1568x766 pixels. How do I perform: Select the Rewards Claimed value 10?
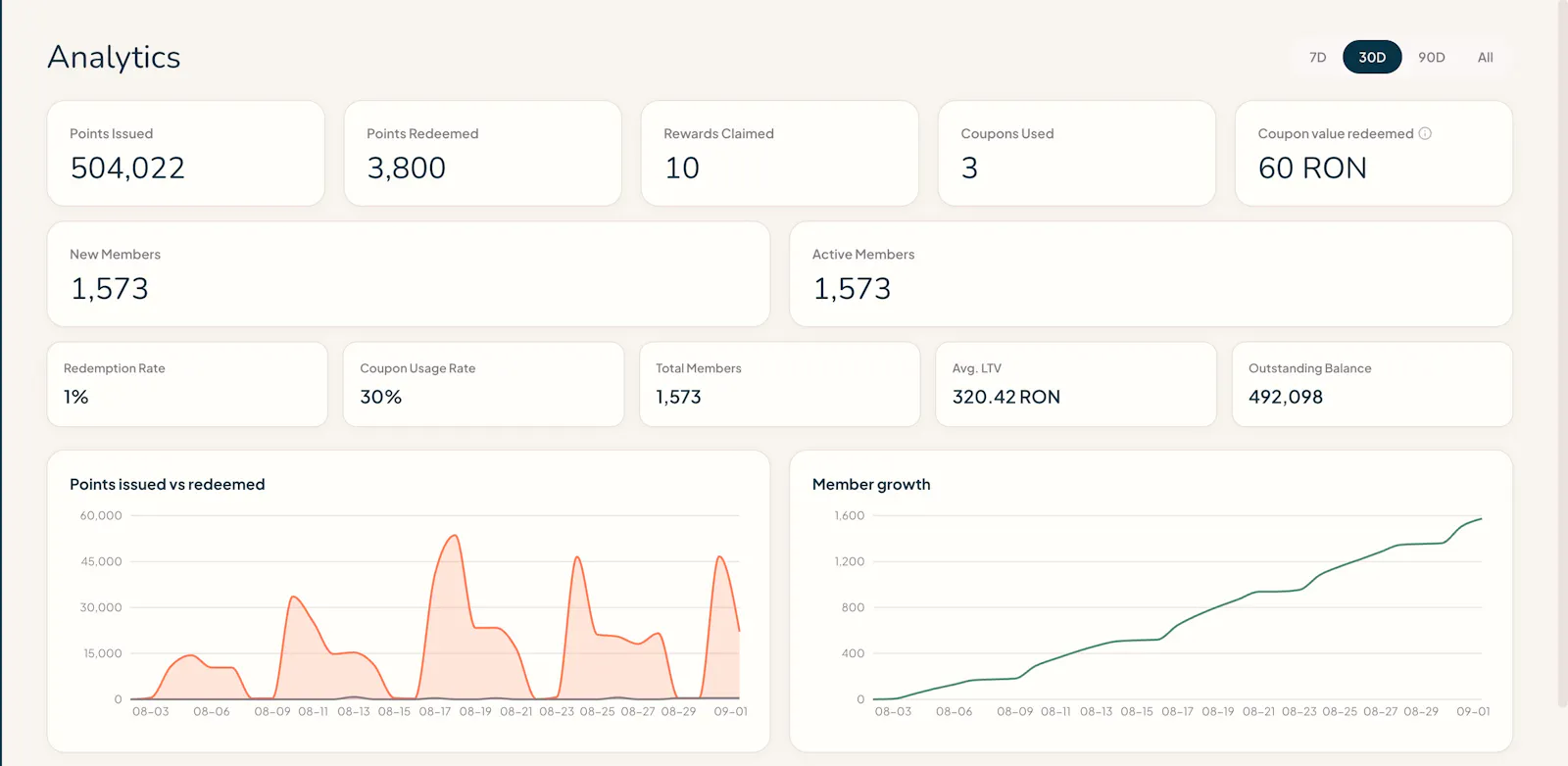pos(682,168)
